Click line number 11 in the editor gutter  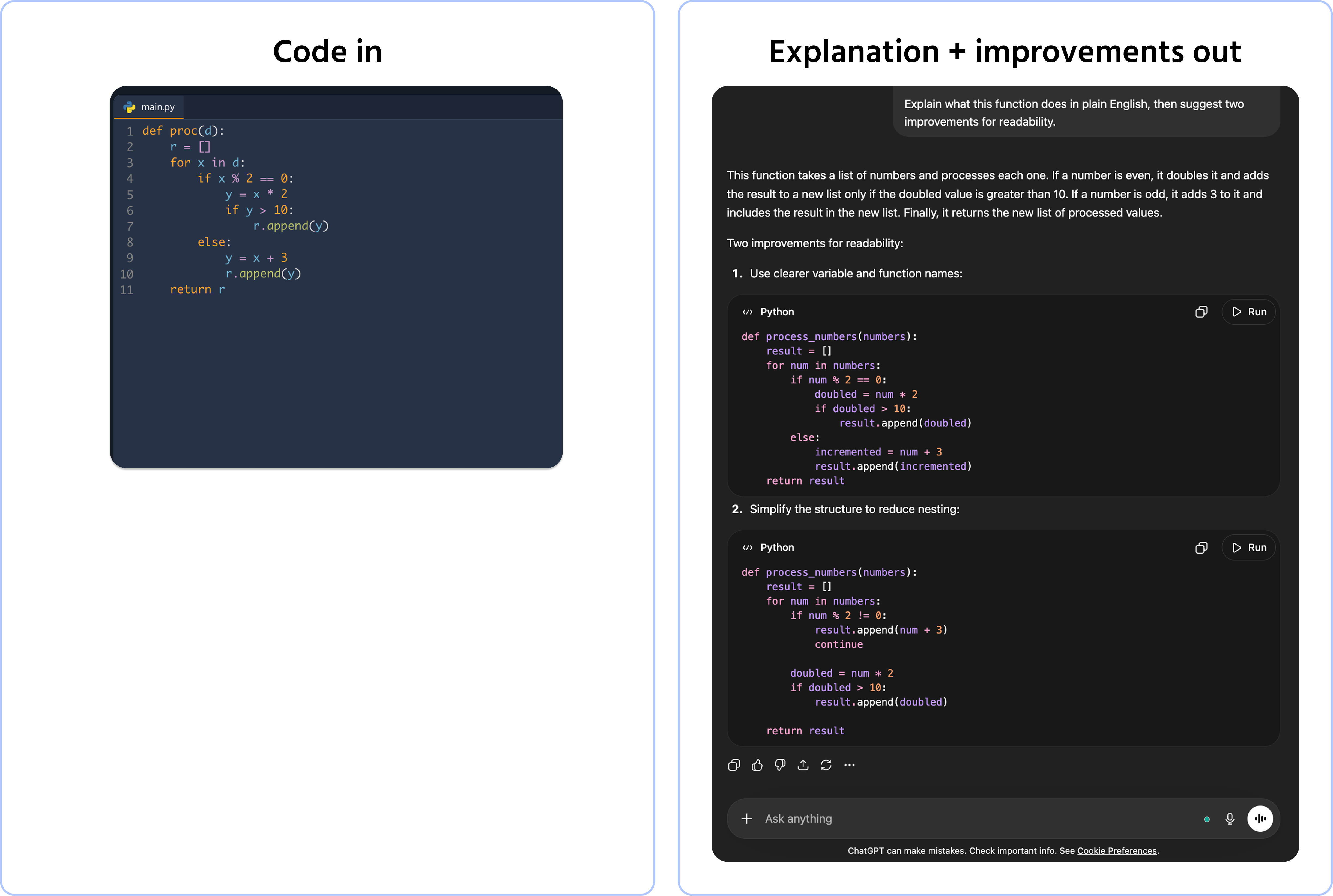pyautogui.click(x=127, y=290)
